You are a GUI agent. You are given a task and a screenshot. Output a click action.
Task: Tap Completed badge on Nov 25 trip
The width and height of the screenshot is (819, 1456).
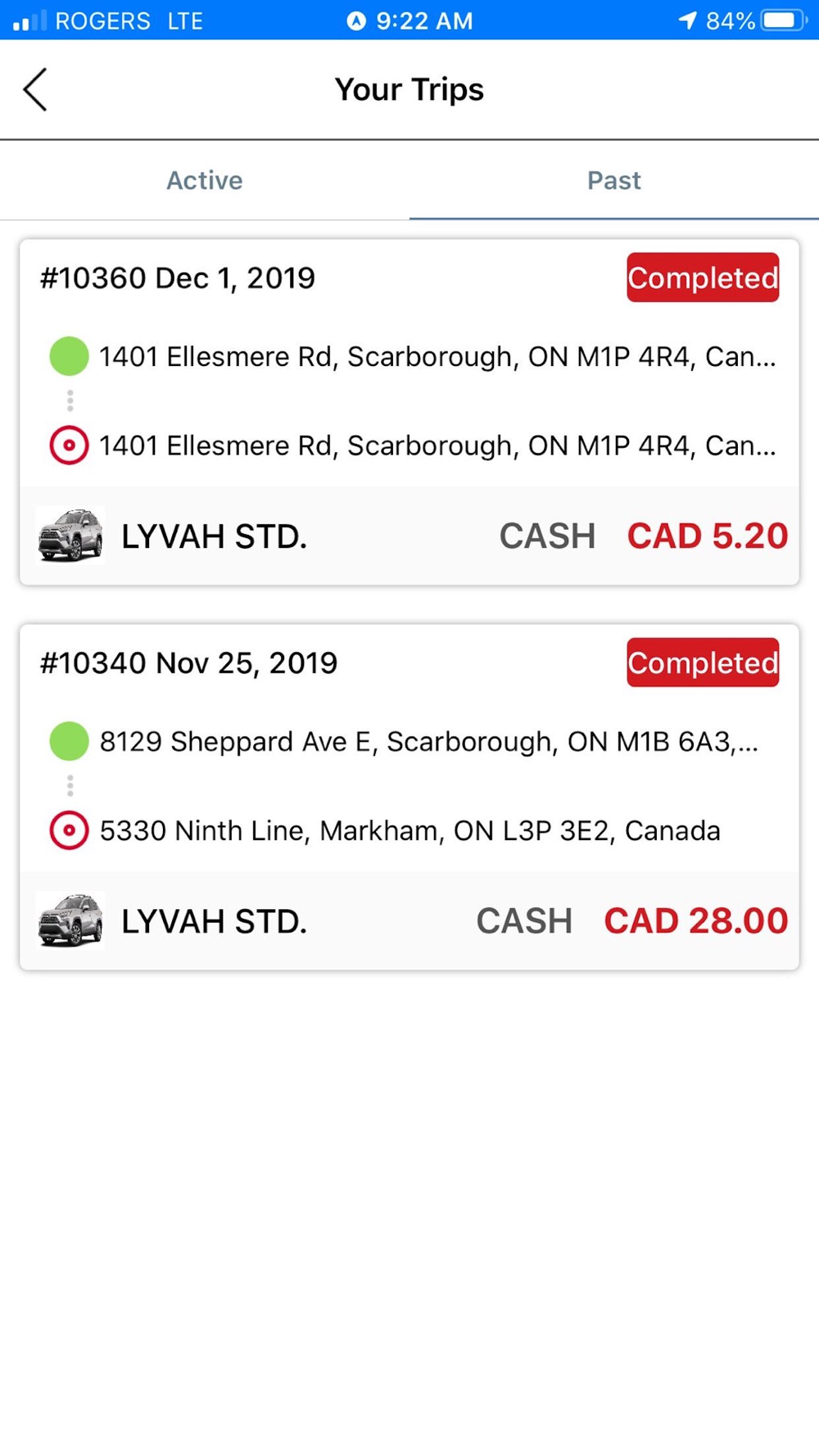pos(703,662)
